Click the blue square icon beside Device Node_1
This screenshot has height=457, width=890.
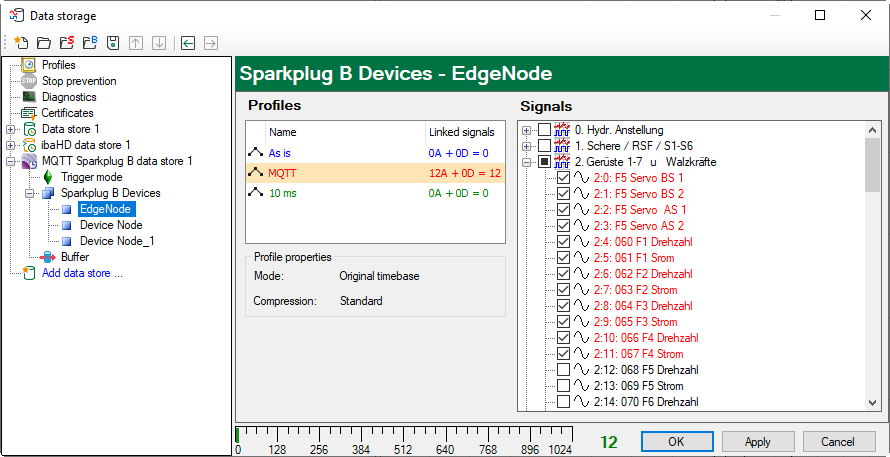[67, 241]
